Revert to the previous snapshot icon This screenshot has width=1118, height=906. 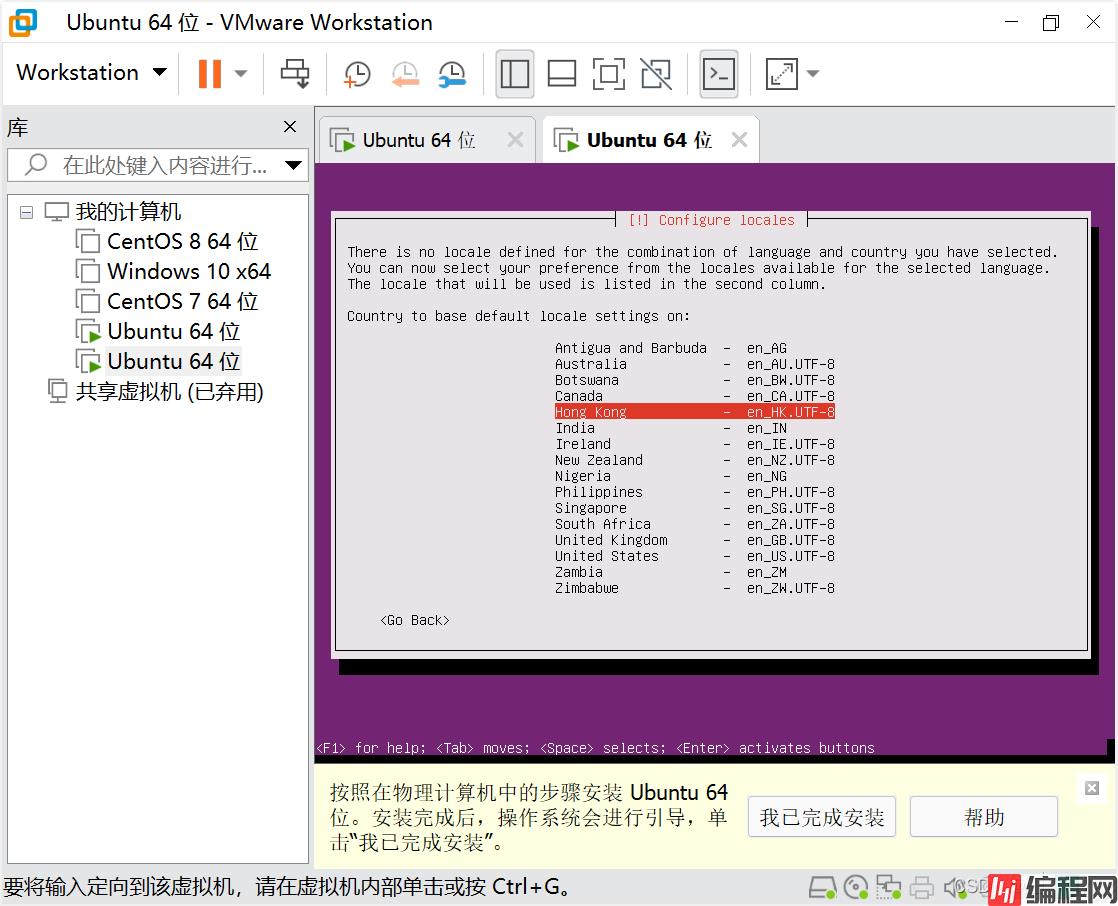[404, 73]
